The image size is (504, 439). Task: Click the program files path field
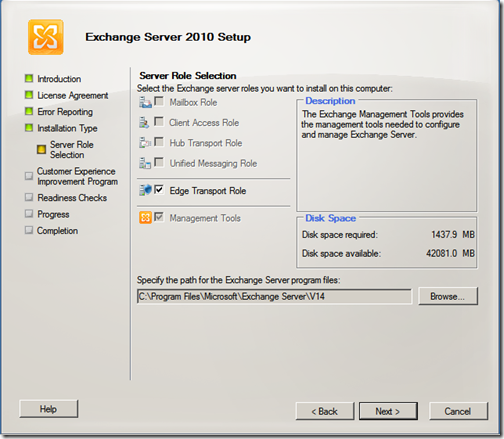tap(274, 296)
